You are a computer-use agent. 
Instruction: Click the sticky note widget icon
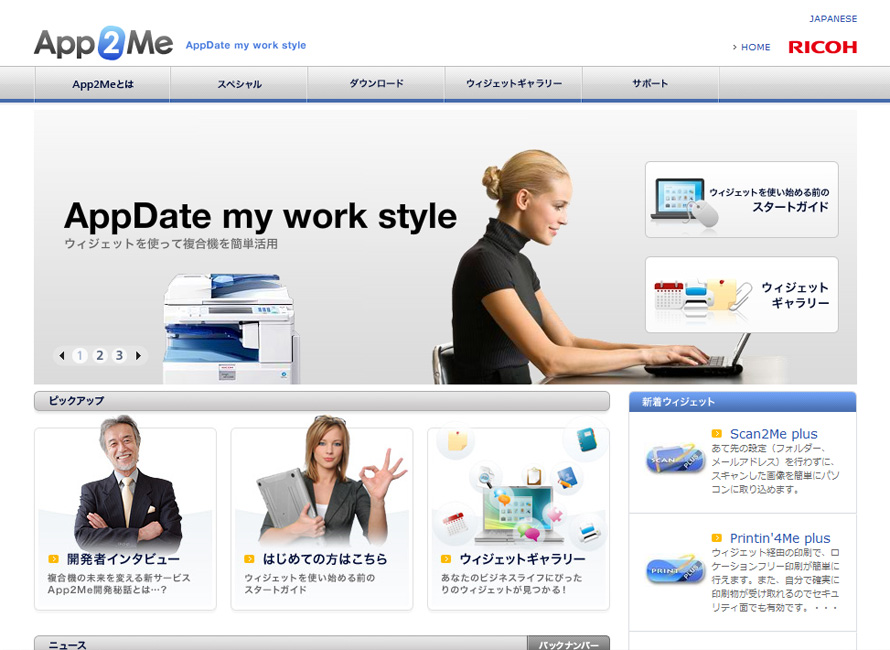click(x=457, y=441)
